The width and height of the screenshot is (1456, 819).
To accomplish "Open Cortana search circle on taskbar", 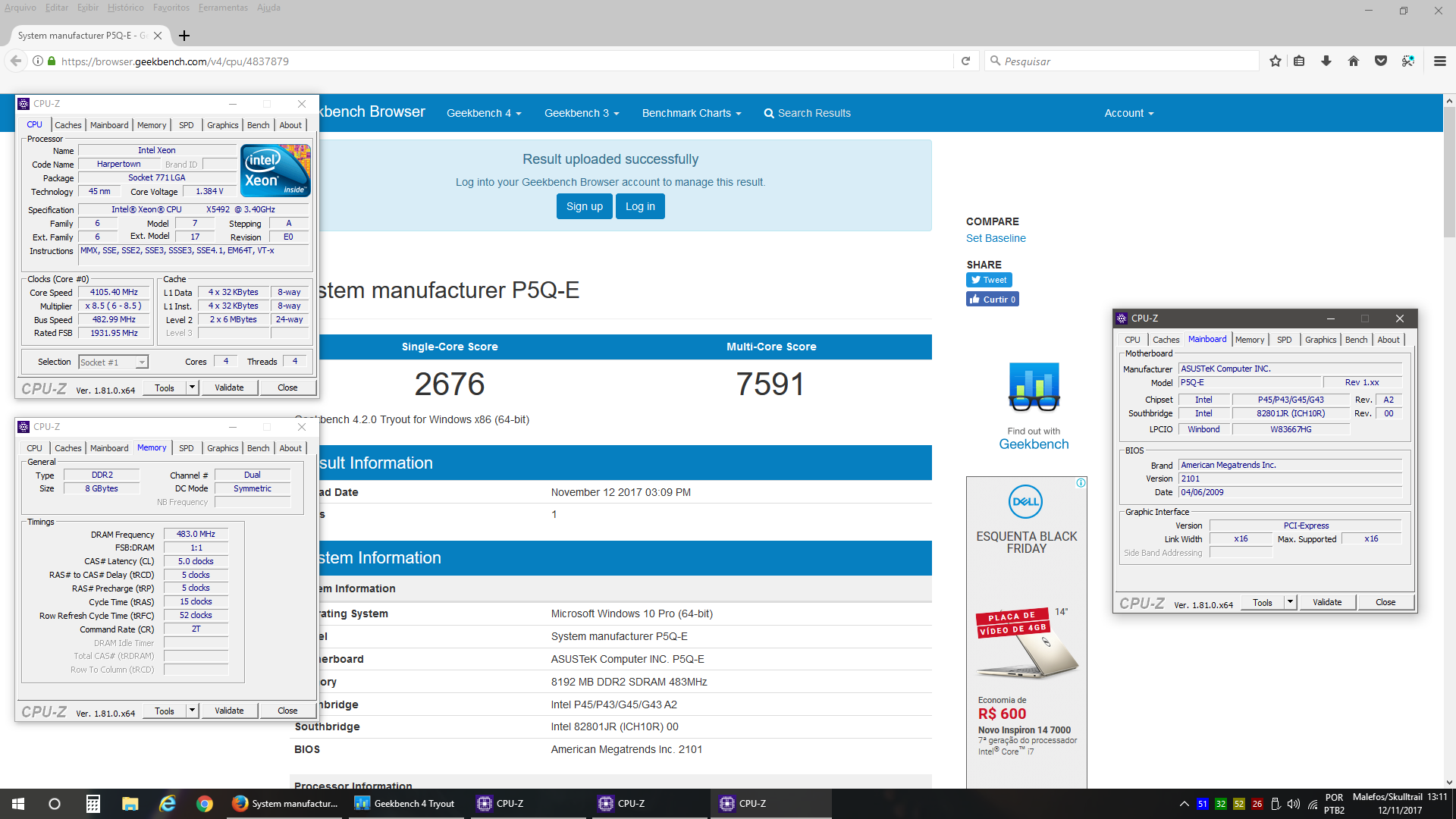I will [55, 804].
